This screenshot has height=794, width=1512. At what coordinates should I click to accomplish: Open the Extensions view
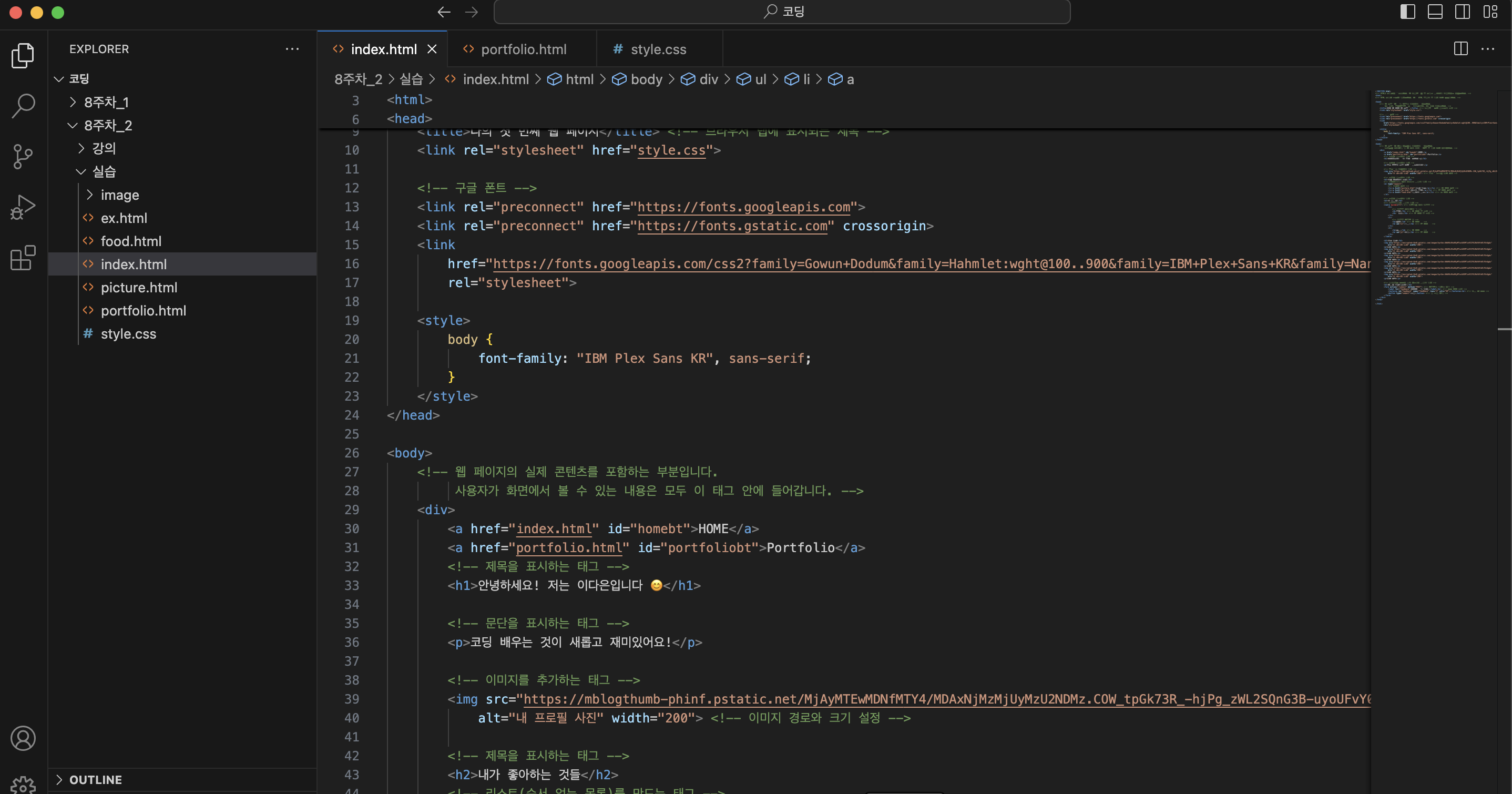23,257
